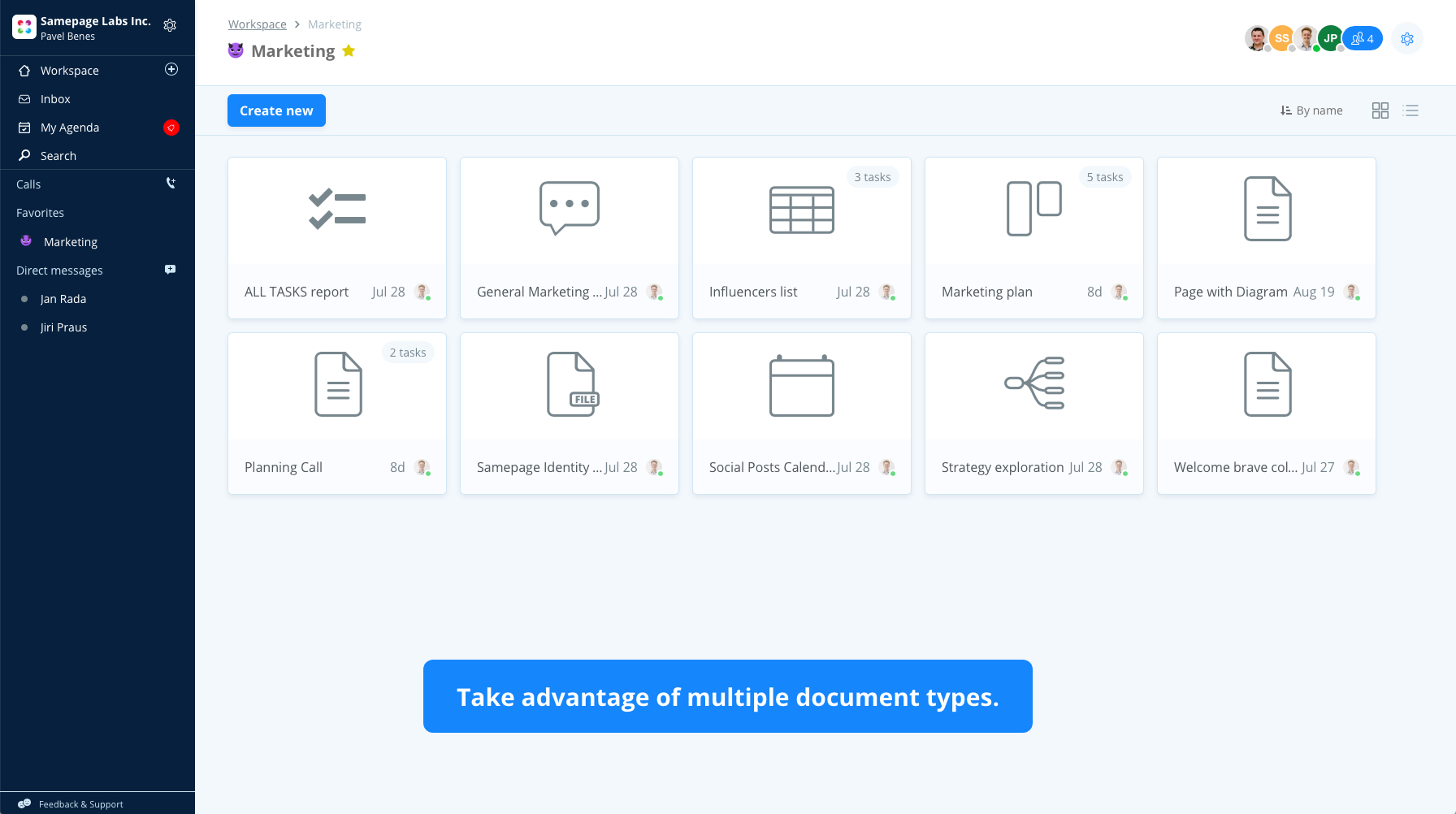The width and height of the screenshot is (1456, 814).
Task: Click the Samepage Labs logo icon
Action: click(24, 27)
